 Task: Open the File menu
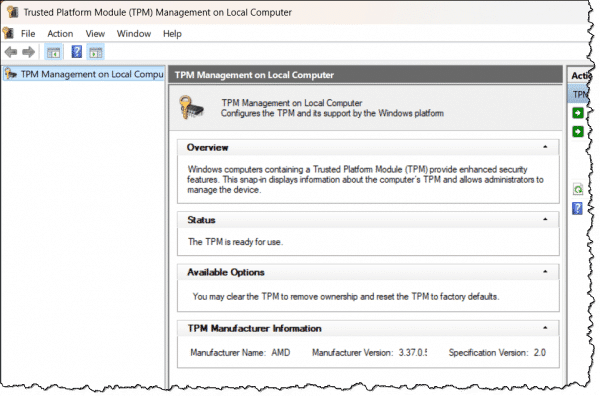(28, 34)
